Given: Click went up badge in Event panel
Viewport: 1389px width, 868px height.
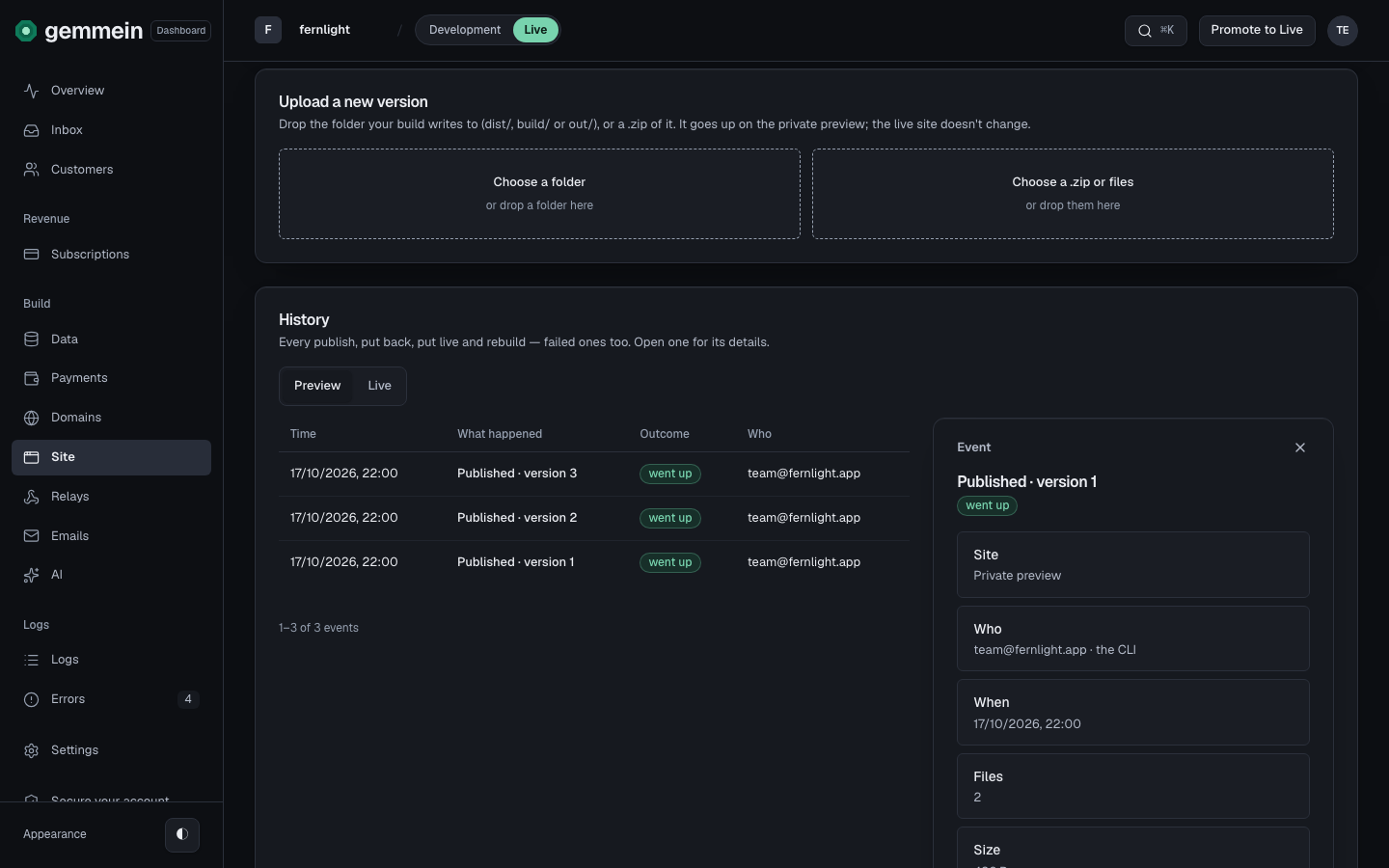Looking at the screenshot, I should [x=987, y=505].
